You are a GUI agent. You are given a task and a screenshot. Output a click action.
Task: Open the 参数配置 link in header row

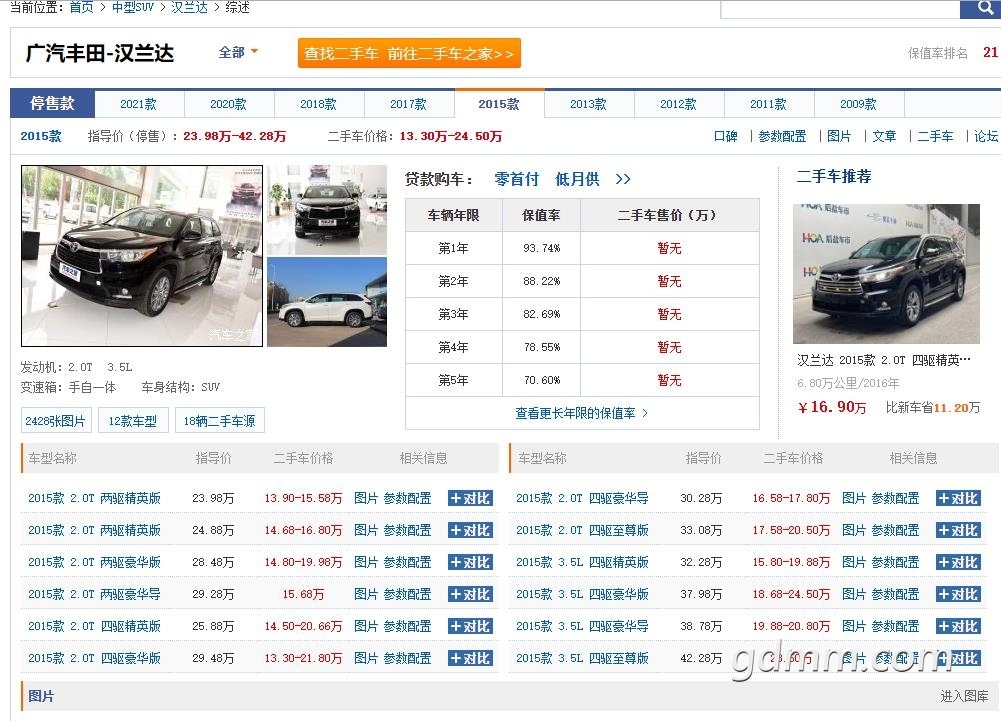pos(782,136)
